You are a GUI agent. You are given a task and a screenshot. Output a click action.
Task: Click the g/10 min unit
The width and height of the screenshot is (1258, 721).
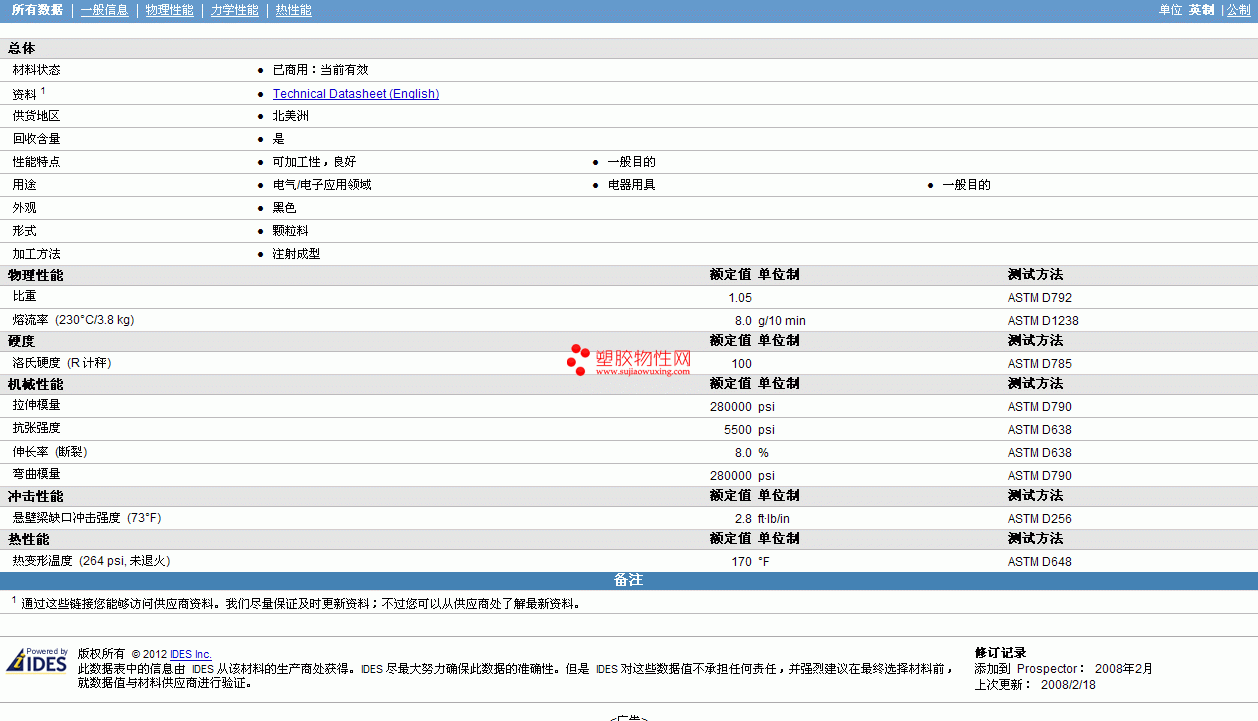click(782, 321)
